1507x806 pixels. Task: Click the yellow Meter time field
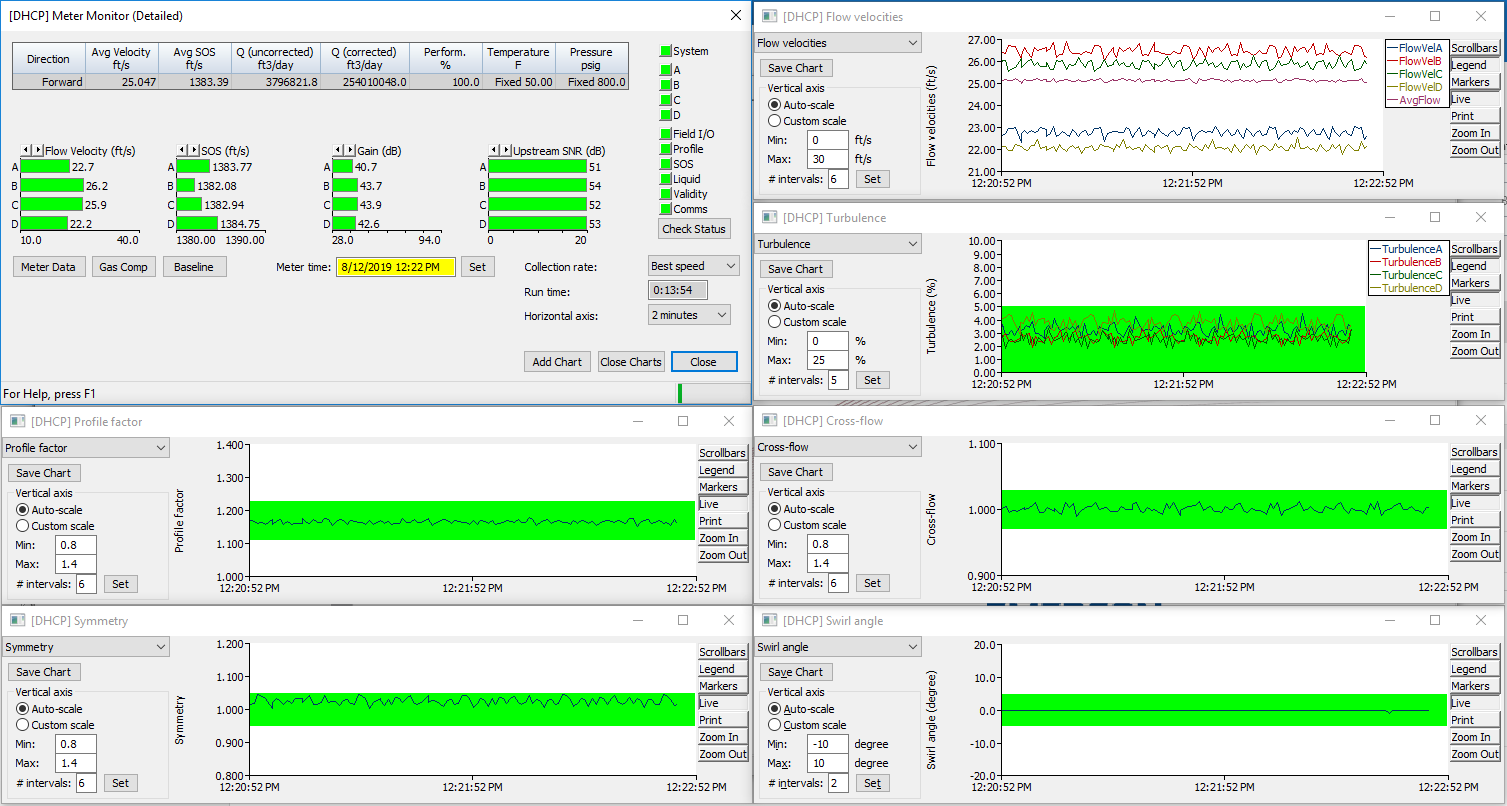[x=396, y=267]
